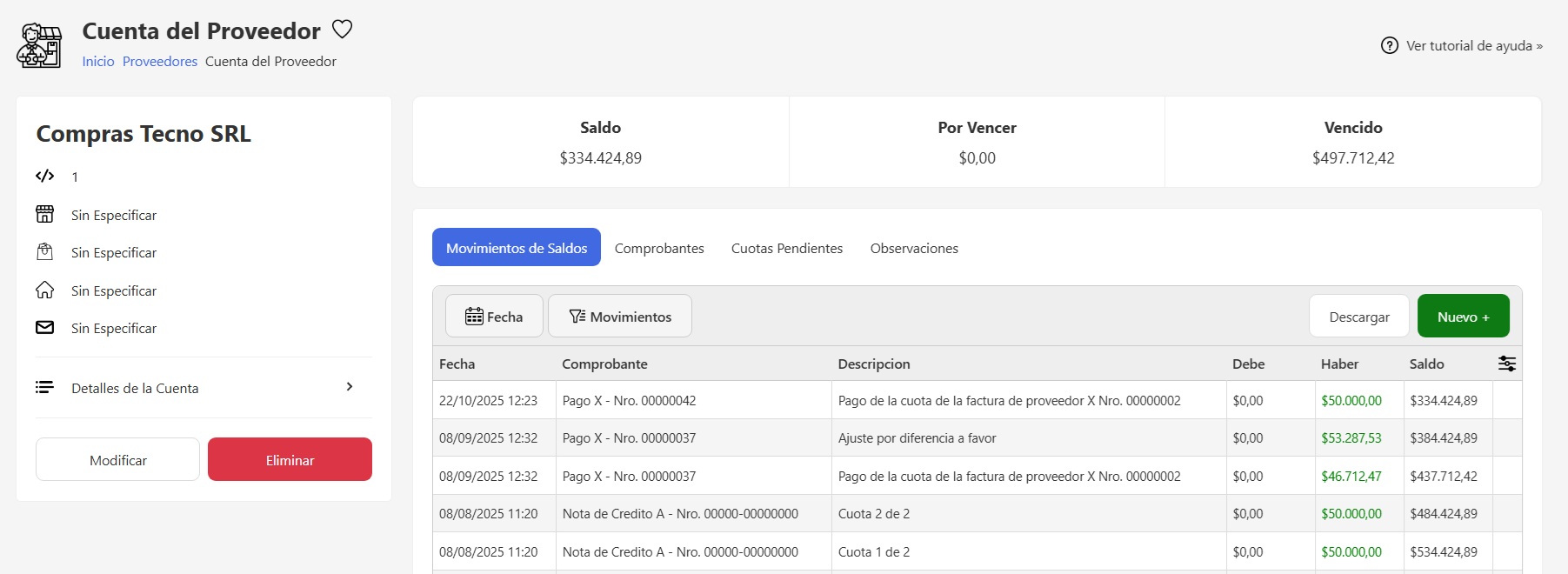Click the heart favorite icon beside title
This screenshot has width=1568, height=574.
[343, 30]
